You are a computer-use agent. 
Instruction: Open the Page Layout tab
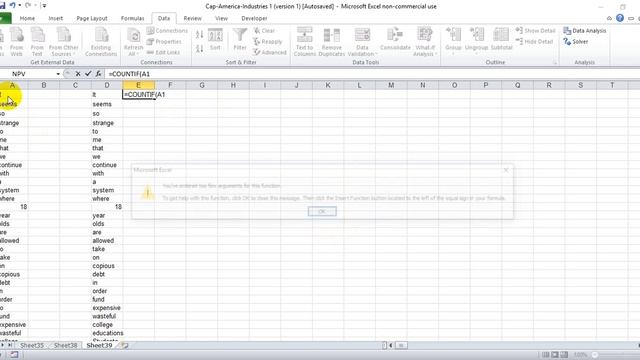[92, 18]
